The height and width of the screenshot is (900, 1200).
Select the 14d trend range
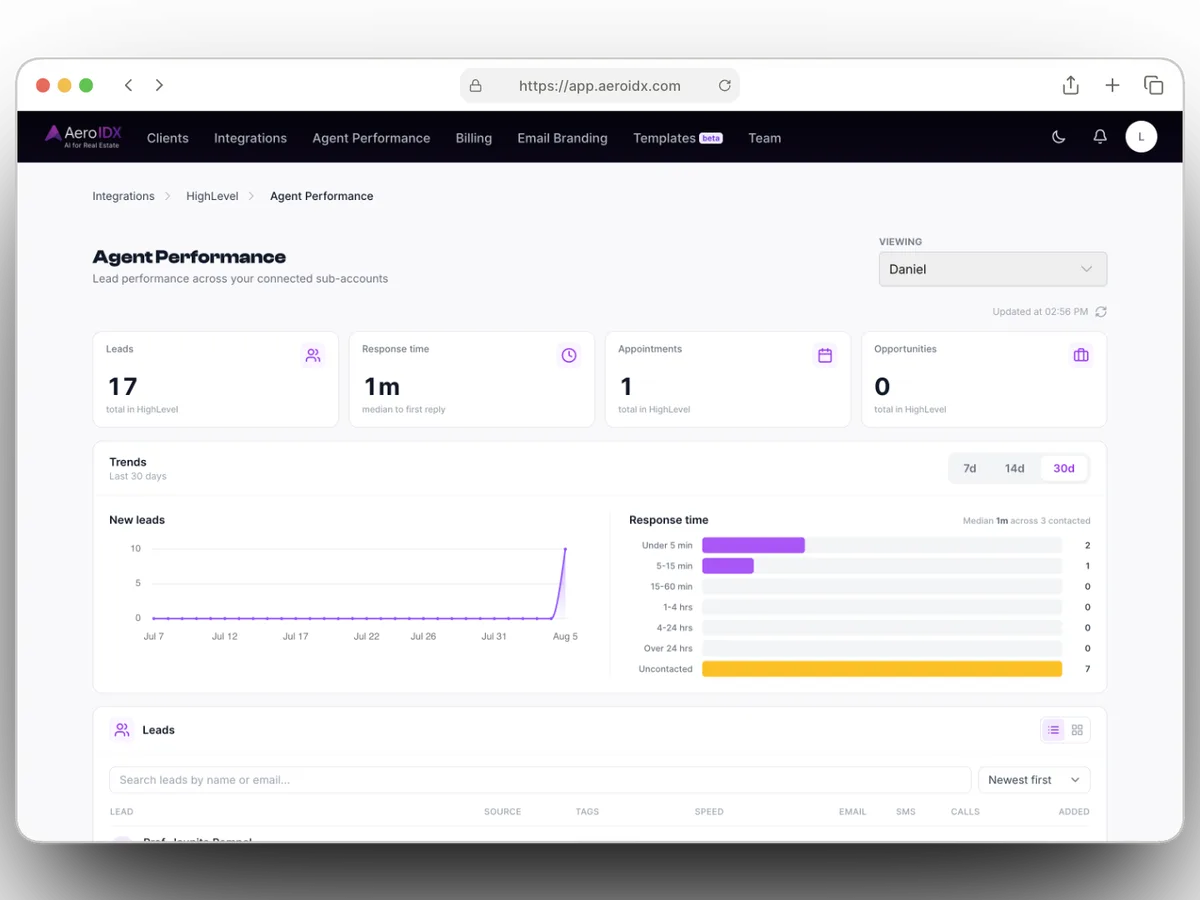point(1014,468)
